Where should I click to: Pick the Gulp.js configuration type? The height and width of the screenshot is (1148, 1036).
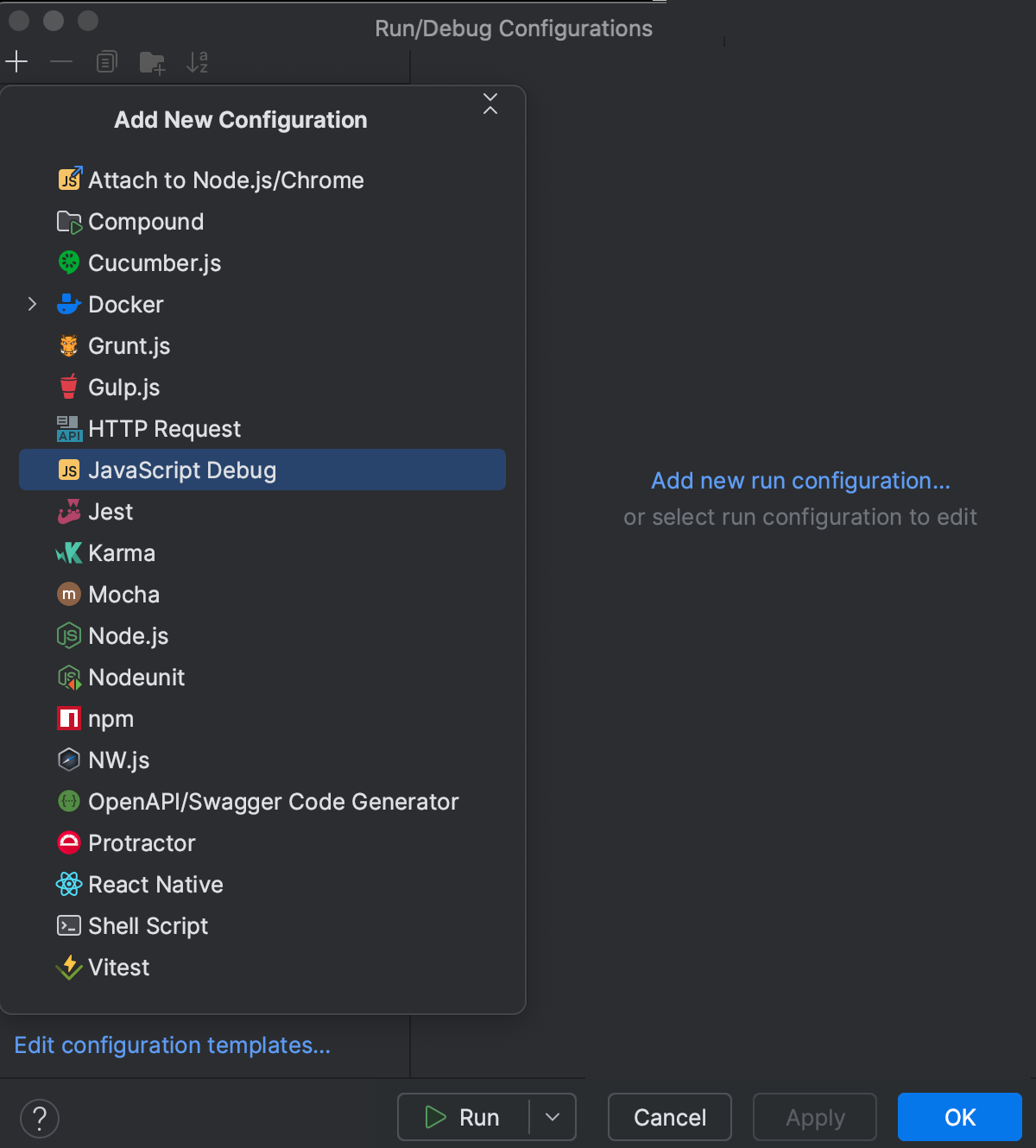[123, 387]
